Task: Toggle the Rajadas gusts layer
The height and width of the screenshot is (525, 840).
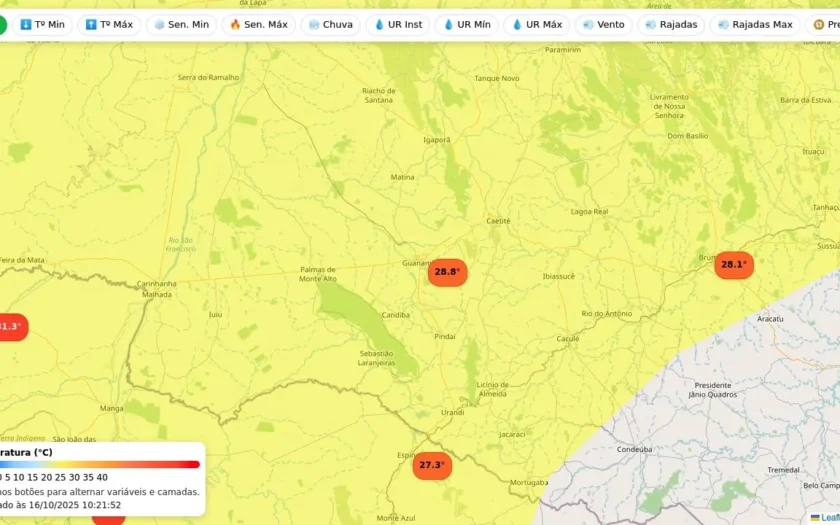Action: (x=671, y=25)
